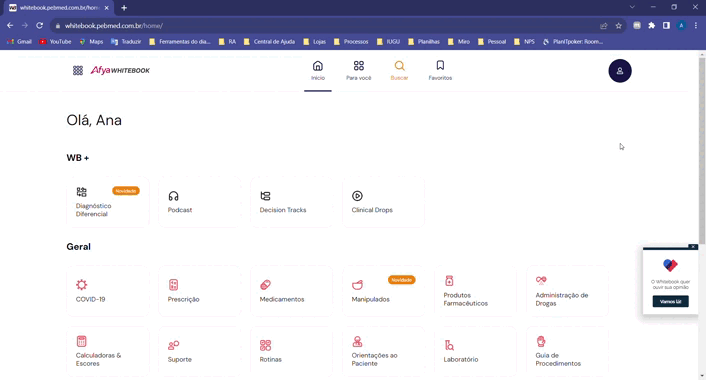
Task: Open the Manipulados card
Action: 384,291
